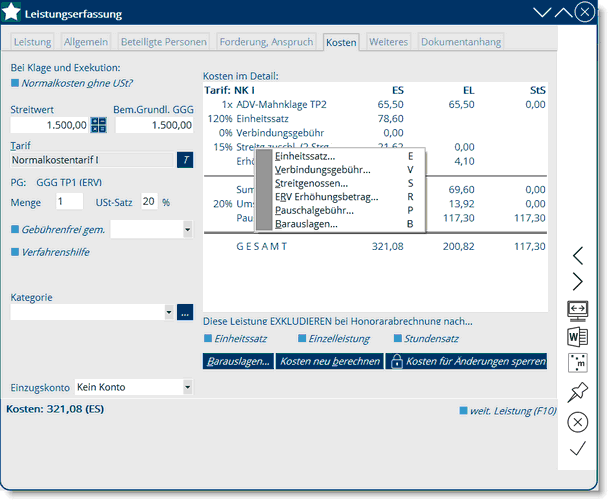Screen dimensions: 609x501
Task: Open the Streitwert calculator icon
Action: coord(98,125)
